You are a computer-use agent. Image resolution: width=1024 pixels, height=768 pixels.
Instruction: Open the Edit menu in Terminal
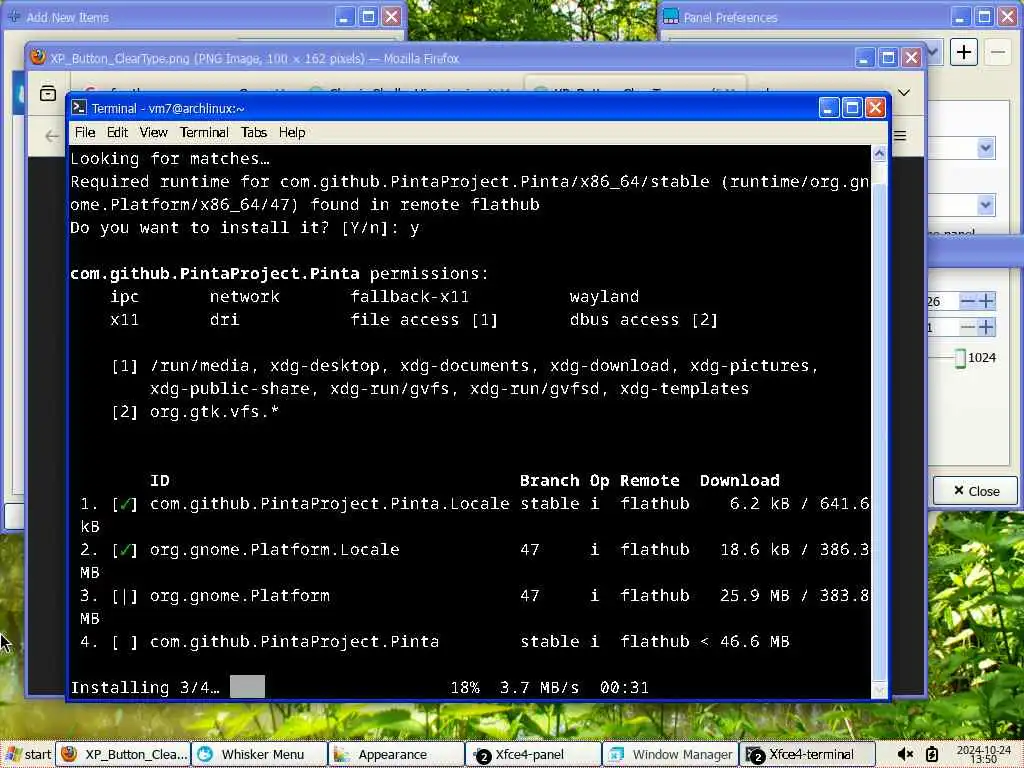[x=118, y=132]
